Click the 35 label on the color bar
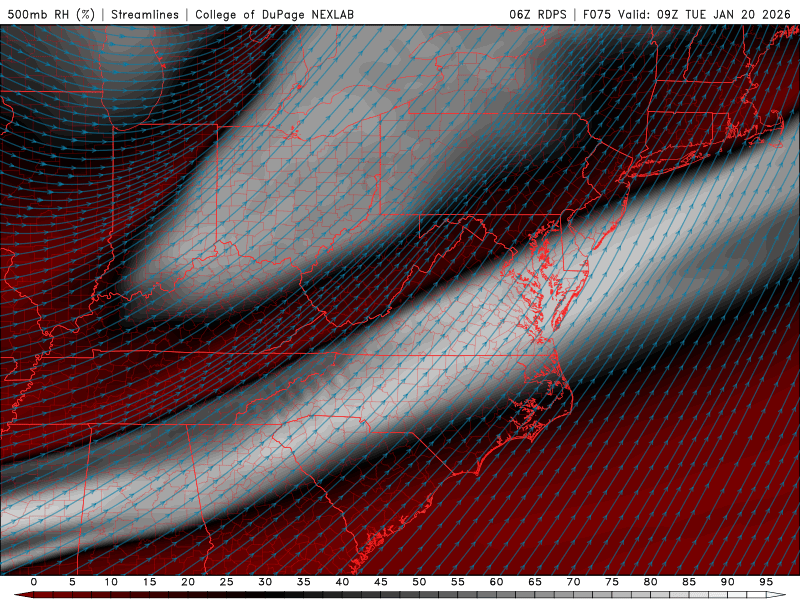The height and width of the screenshot is (600, 800). [304, 582]
